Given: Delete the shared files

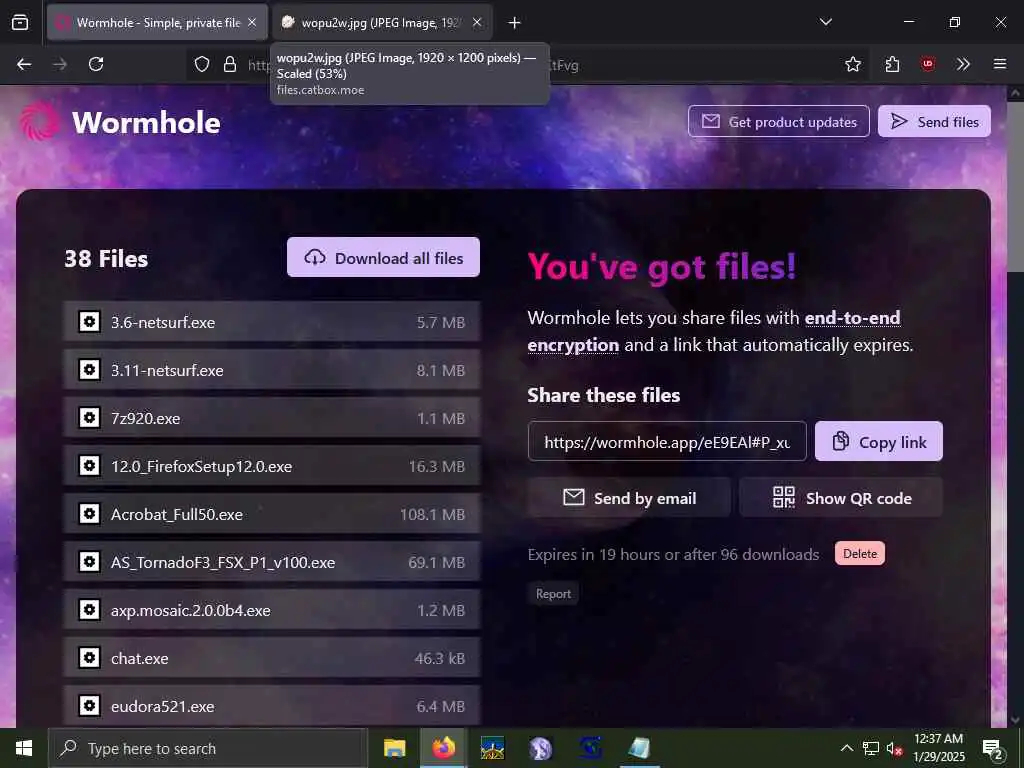Looking at the screenshot, I should coord(859,553).
